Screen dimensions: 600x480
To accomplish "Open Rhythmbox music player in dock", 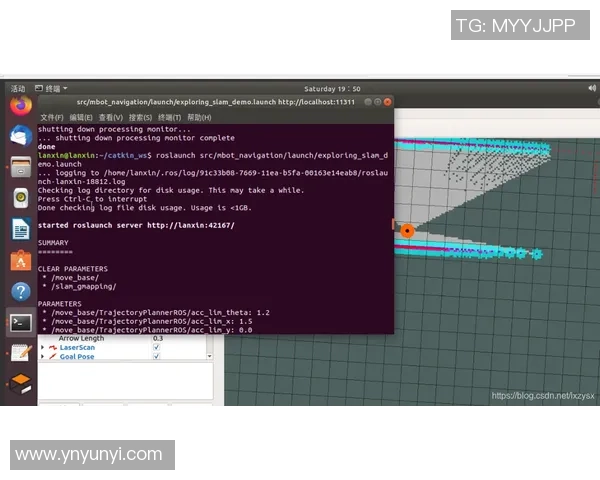I will point(20,197).
